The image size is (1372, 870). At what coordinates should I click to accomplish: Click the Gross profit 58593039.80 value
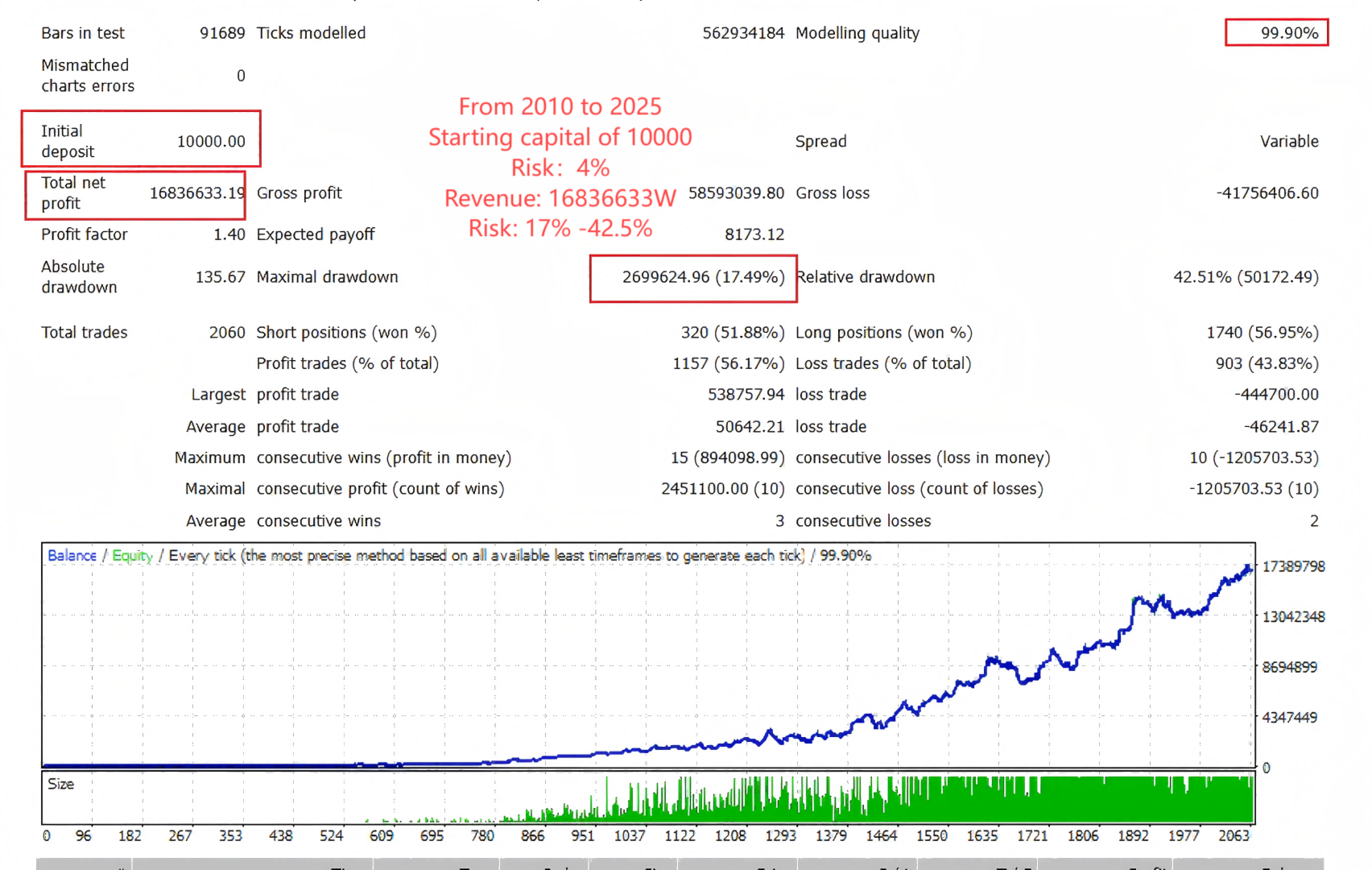(735, 193)
